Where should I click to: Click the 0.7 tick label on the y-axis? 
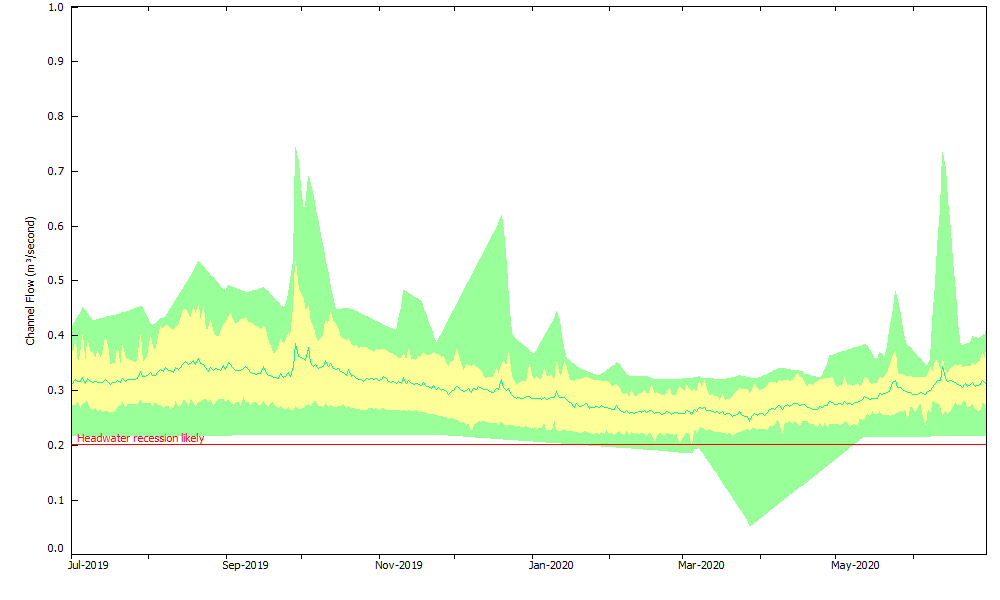[56, 171]
